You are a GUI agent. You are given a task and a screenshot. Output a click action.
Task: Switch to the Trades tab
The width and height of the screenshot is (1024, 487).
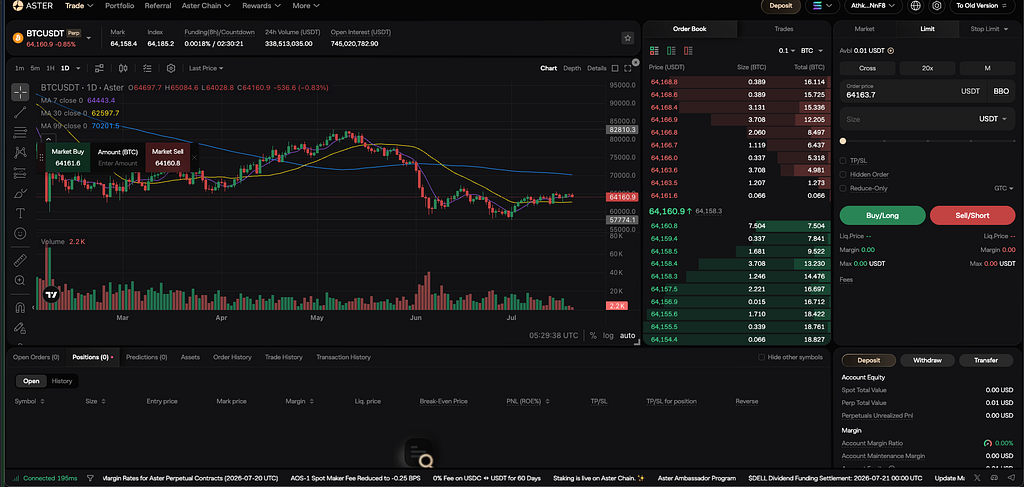click(784, 29)
